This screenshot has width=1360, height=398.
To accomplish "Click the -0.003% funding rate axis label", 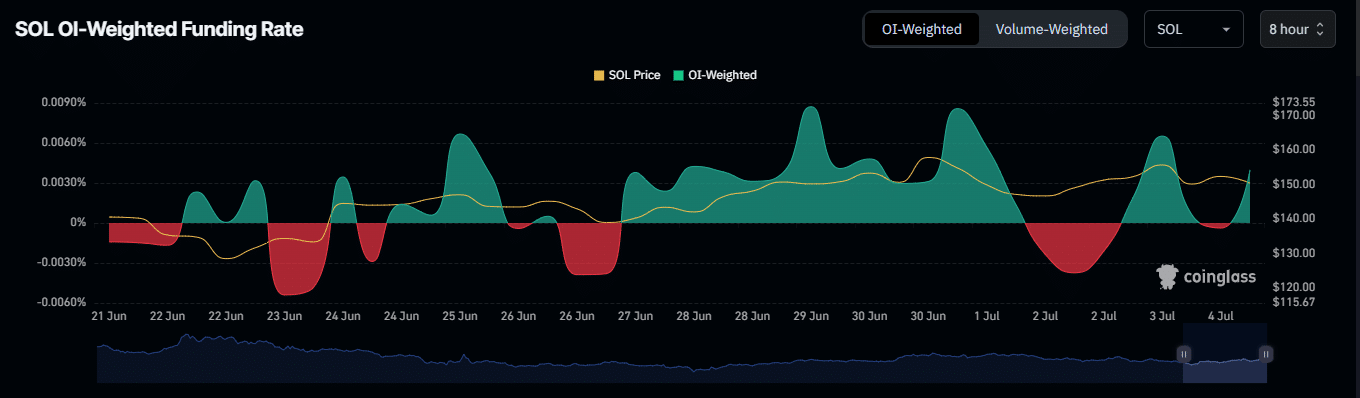I will 62,263.
